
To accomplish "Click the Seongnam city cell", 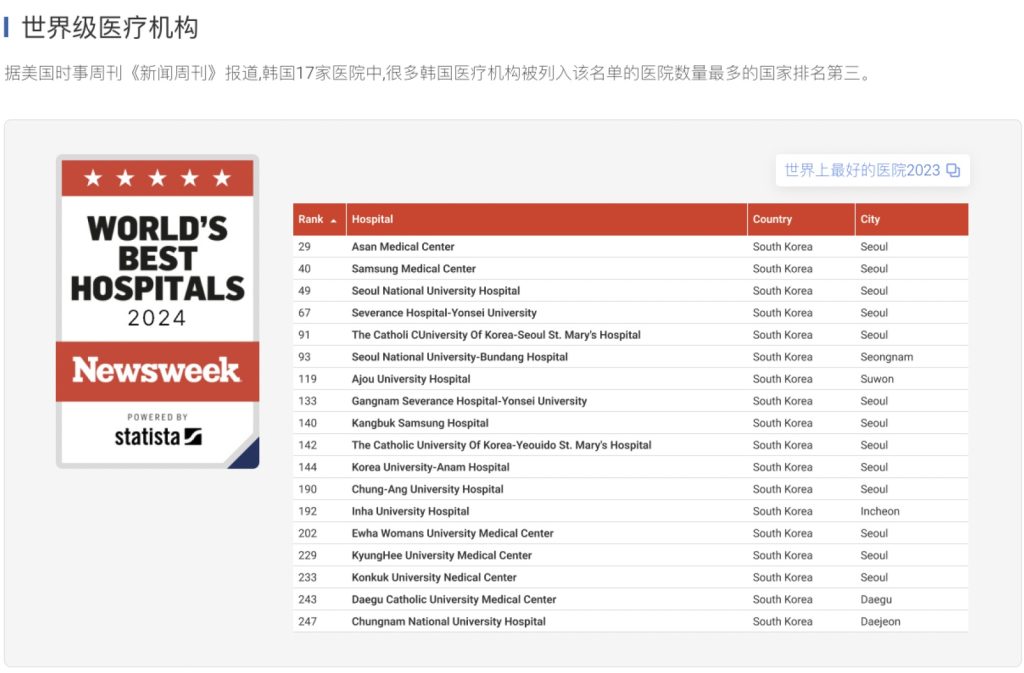I will [887, 357].
